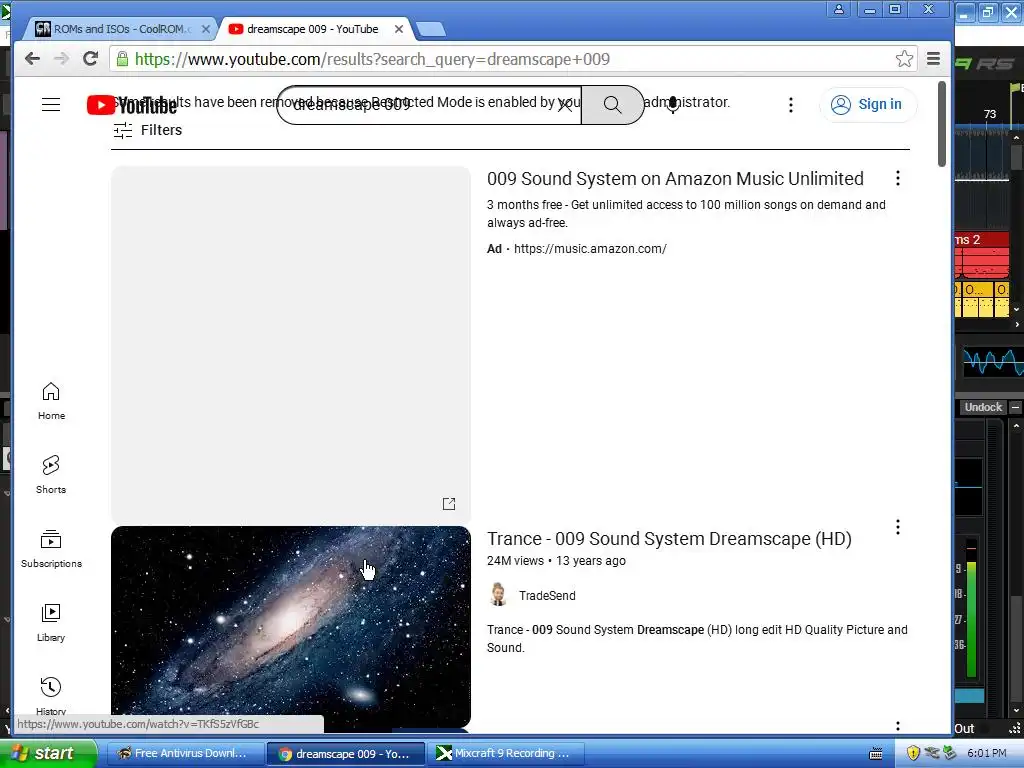Go to Home in the sidebar

[51, 401]
